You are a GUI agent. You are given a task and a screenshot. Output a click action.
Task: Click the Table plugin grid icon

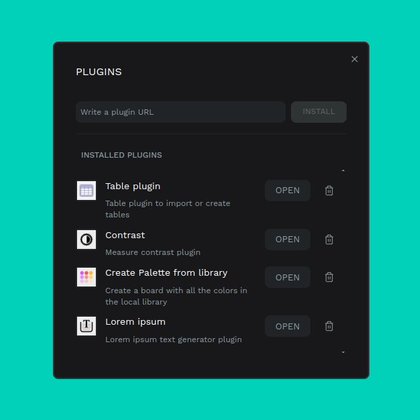pyautogui.click(x=86, y=191)
